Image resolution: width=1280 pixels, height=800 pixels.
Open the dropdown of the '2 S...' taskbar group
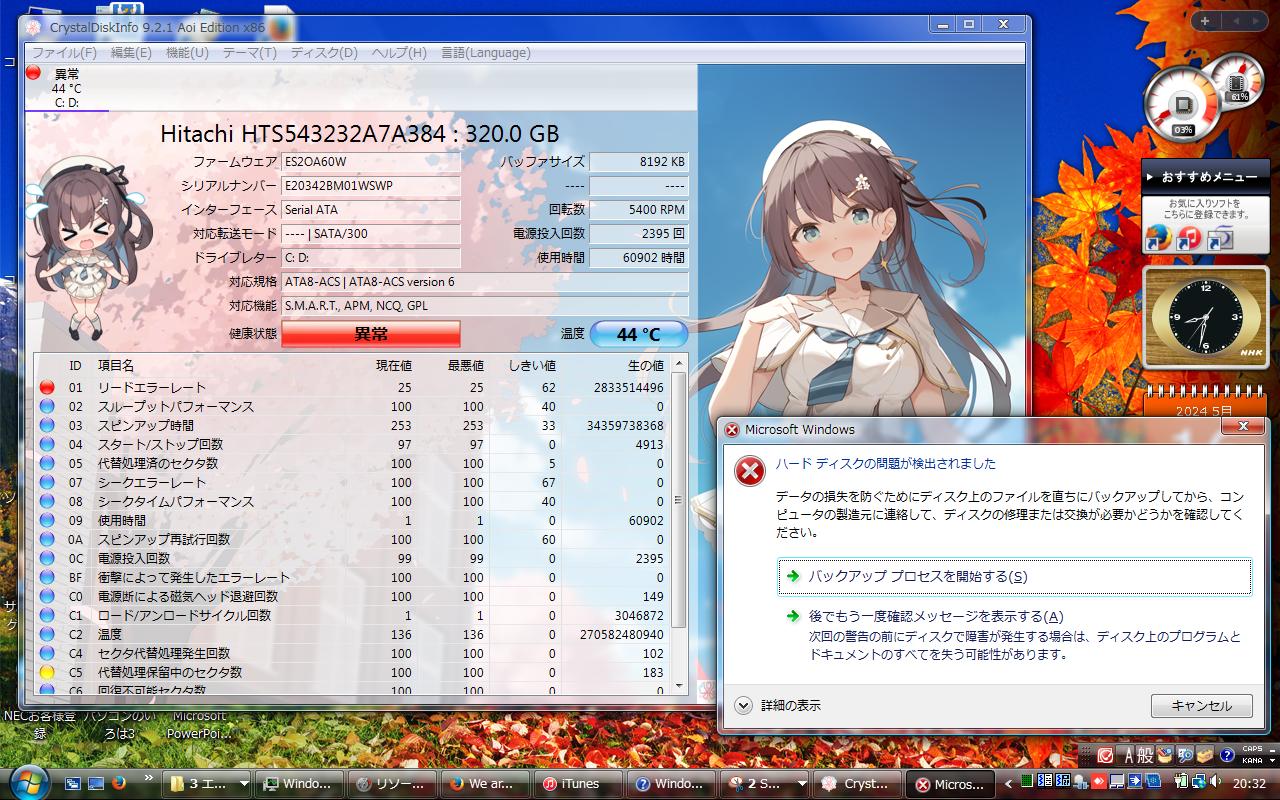pyautogui.click(x=803, y=784)
